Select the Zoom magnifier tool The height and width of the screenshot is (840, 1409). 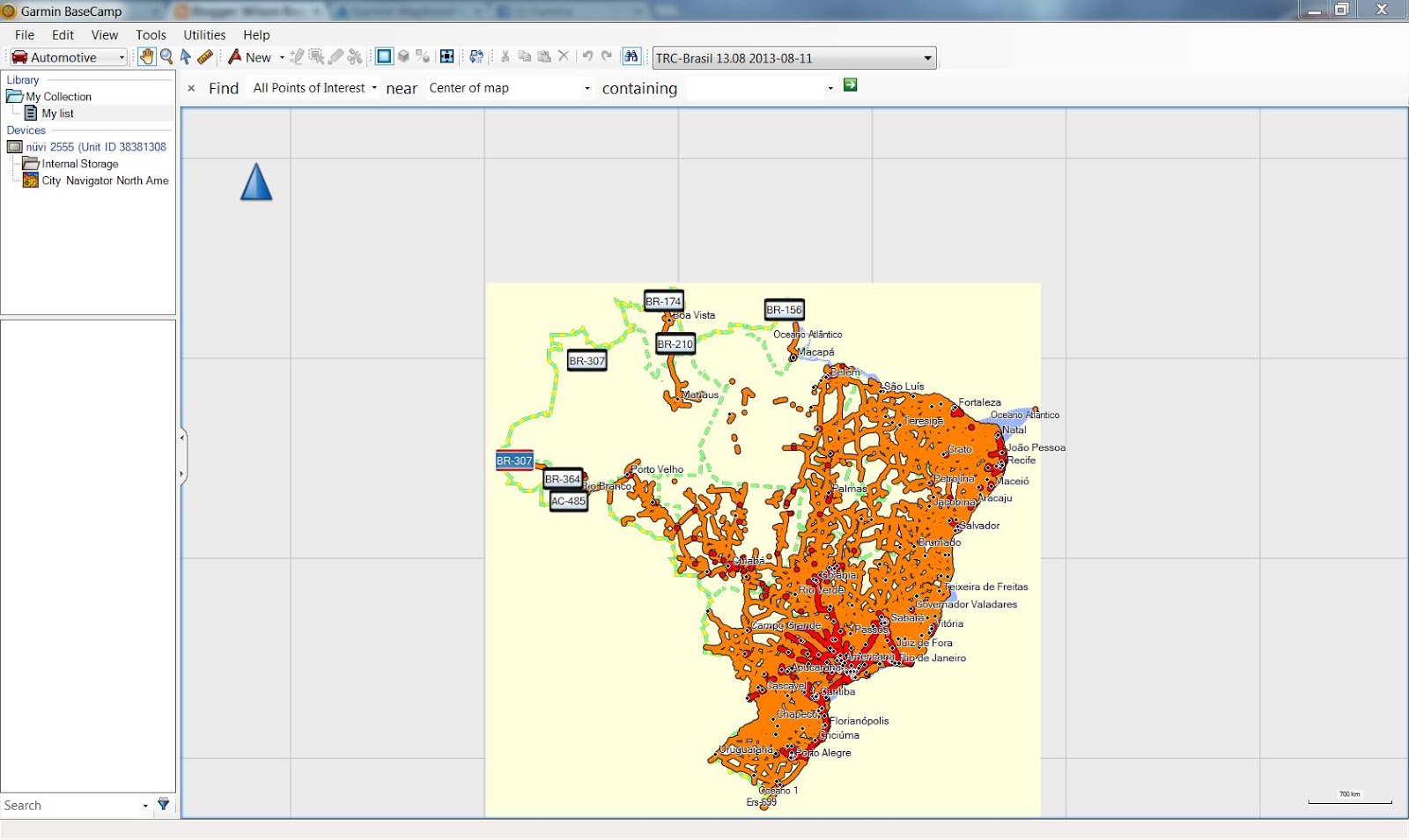166,57
